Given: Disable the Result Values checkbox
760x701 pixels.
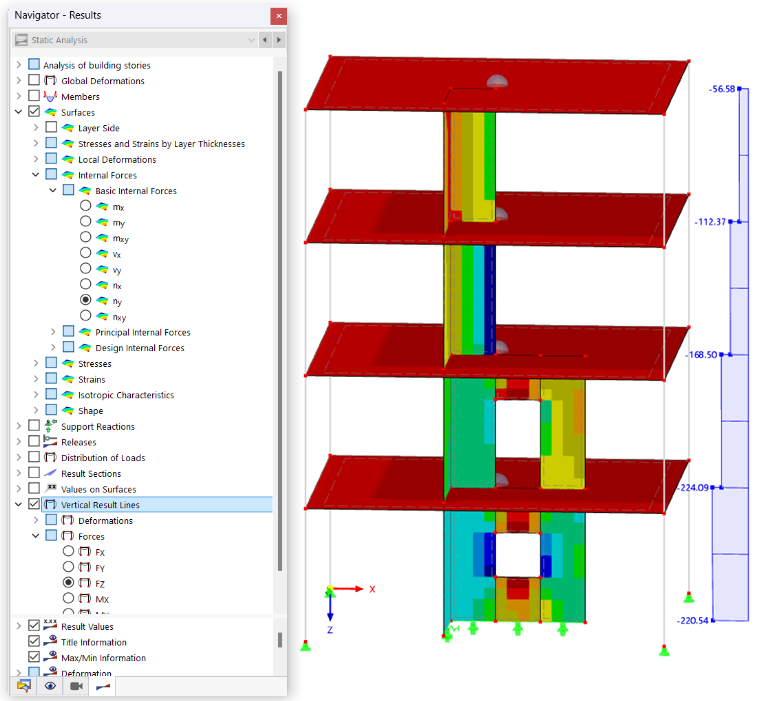Looking at the screenshot, I should (34, 625).
